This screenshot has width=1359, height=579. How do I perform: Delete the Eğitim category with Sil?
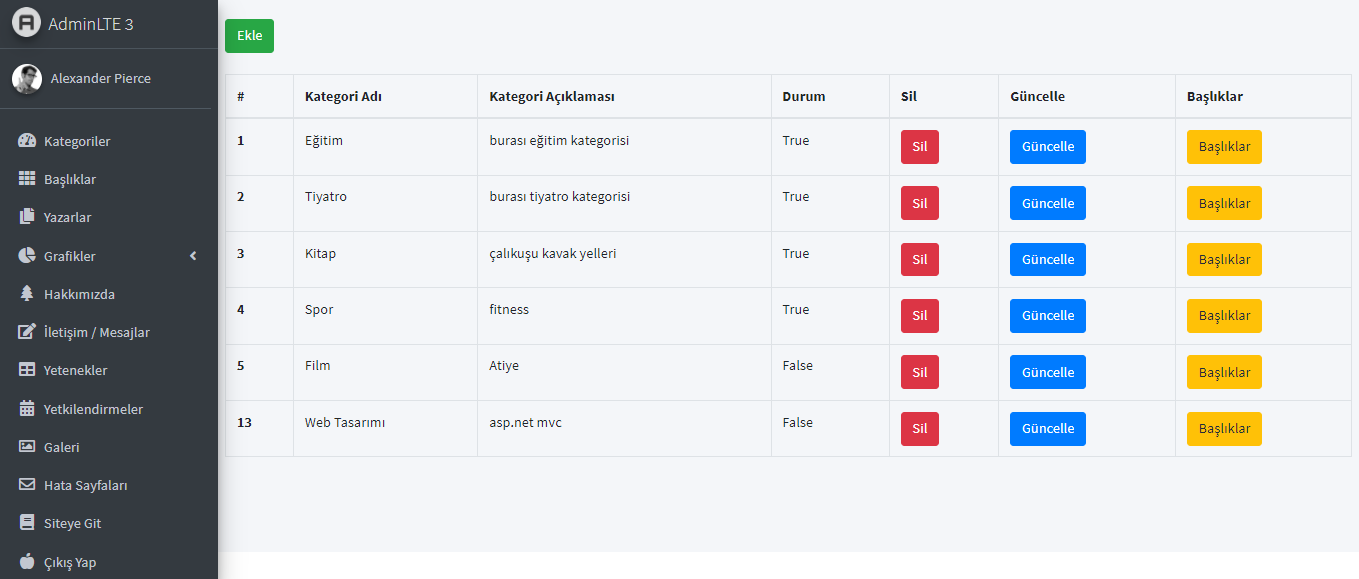(x=920, y=147)
